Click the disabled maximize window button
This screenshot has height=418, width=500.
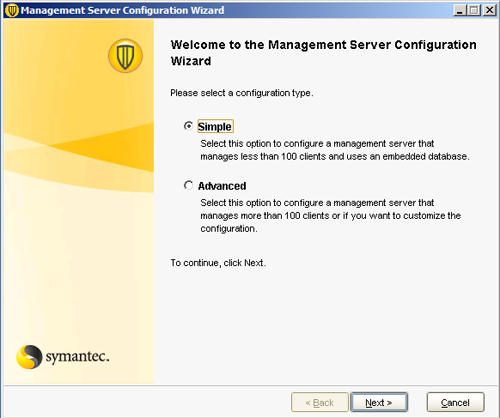click(x=474, y=10)
